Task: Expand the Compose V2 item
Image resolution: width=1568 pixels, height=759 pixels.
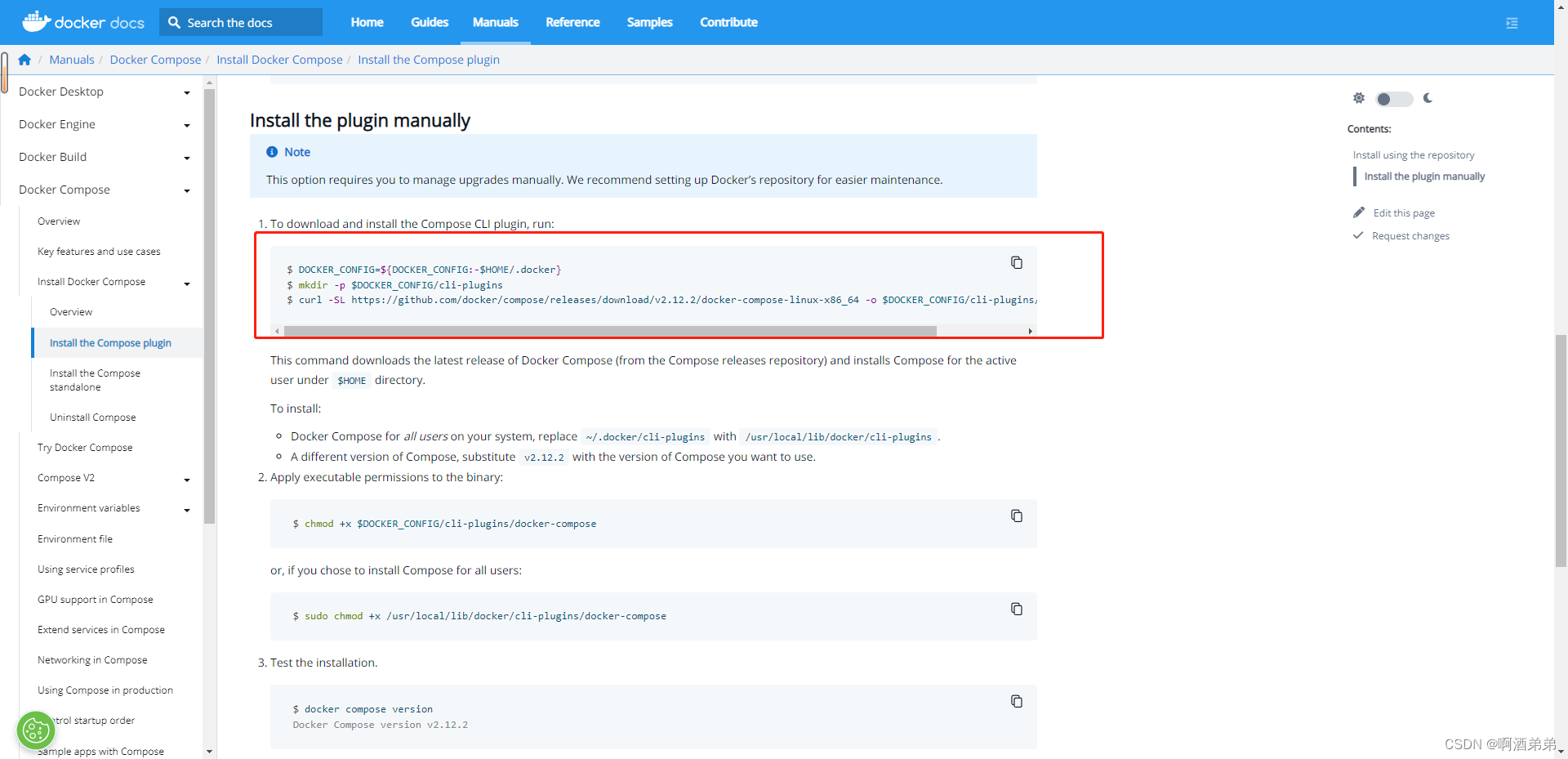Action: pos(187,480)
